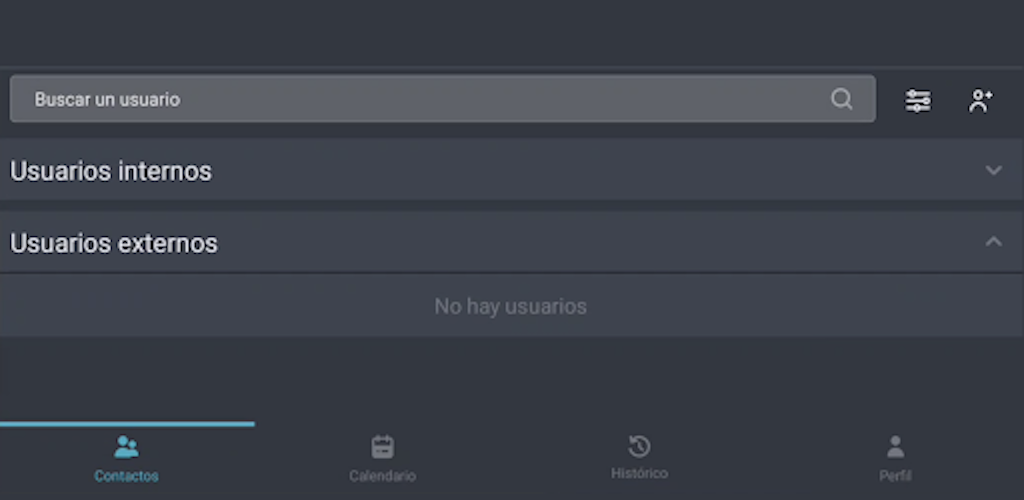This screenshot has width=1024, height=500.
Task: Click the Histórico clock icon
Action: (x=639, y=446)
